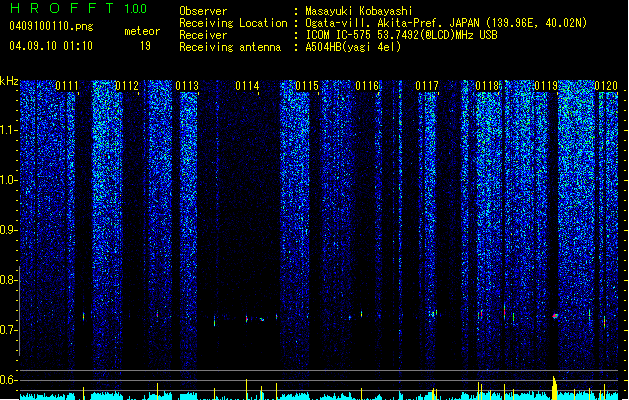
Task: Click the ICOM IC-575 receiver text
Action: 401,35
